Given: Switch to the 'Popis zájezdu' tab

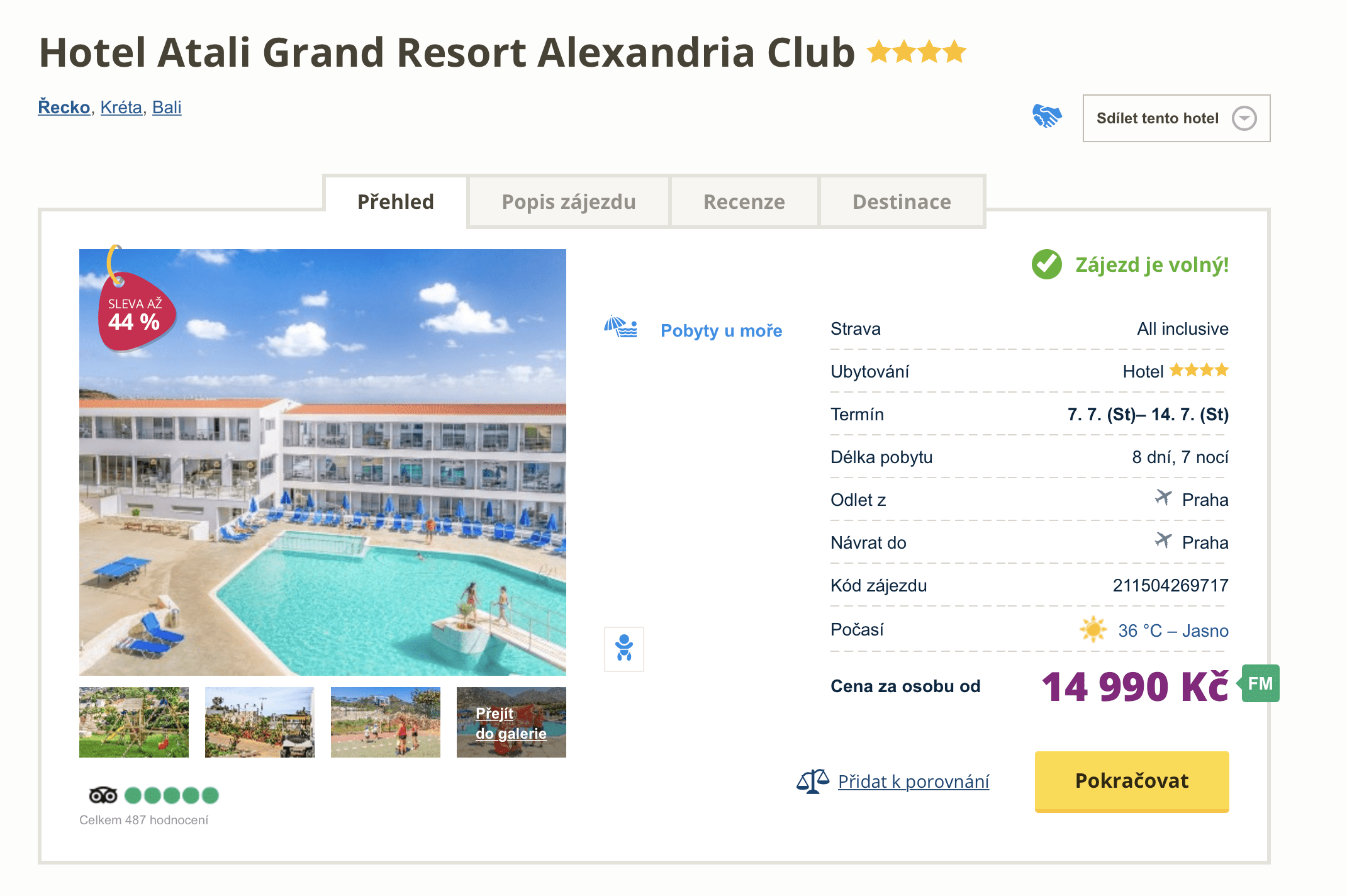Looking at the screenshot, I should pos(568,202).
